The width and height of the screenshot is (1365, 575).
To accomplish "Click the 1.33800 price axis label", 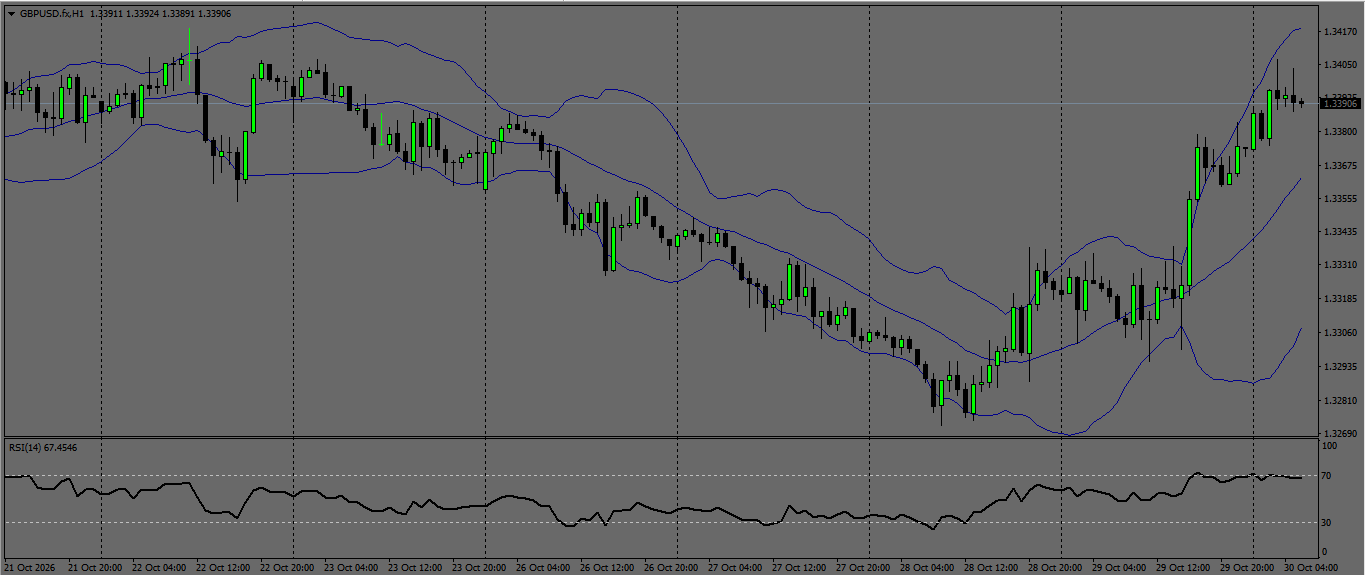I will click(1340, 132).
